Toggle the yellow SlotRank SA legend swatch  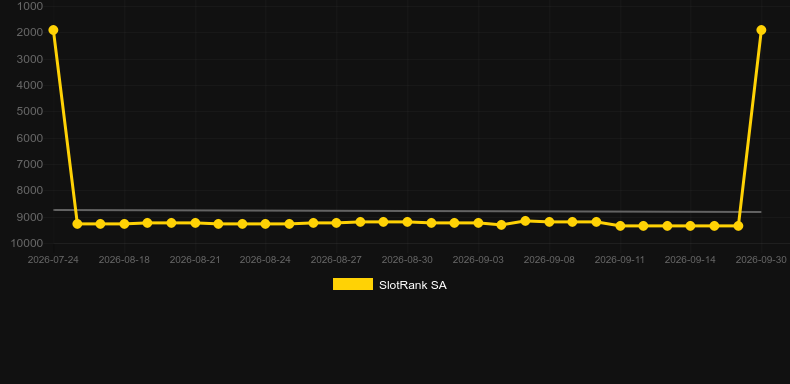click(x=353, y=284)
